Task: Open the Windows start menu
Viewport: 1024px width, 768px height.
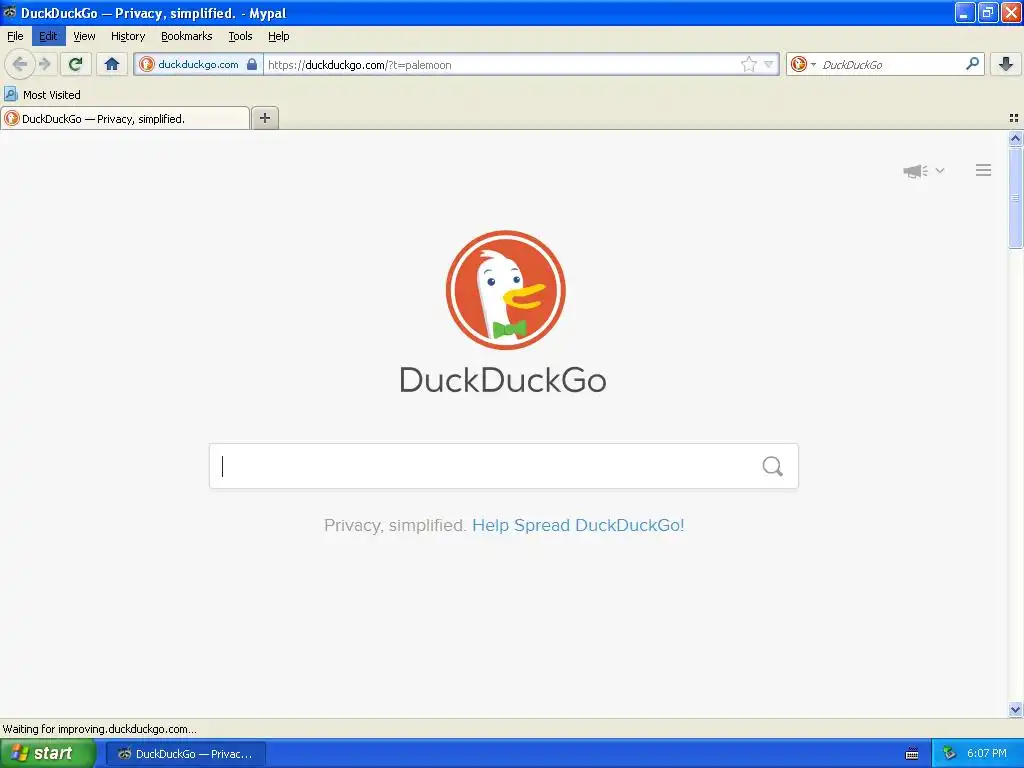Action: [47, 754]
